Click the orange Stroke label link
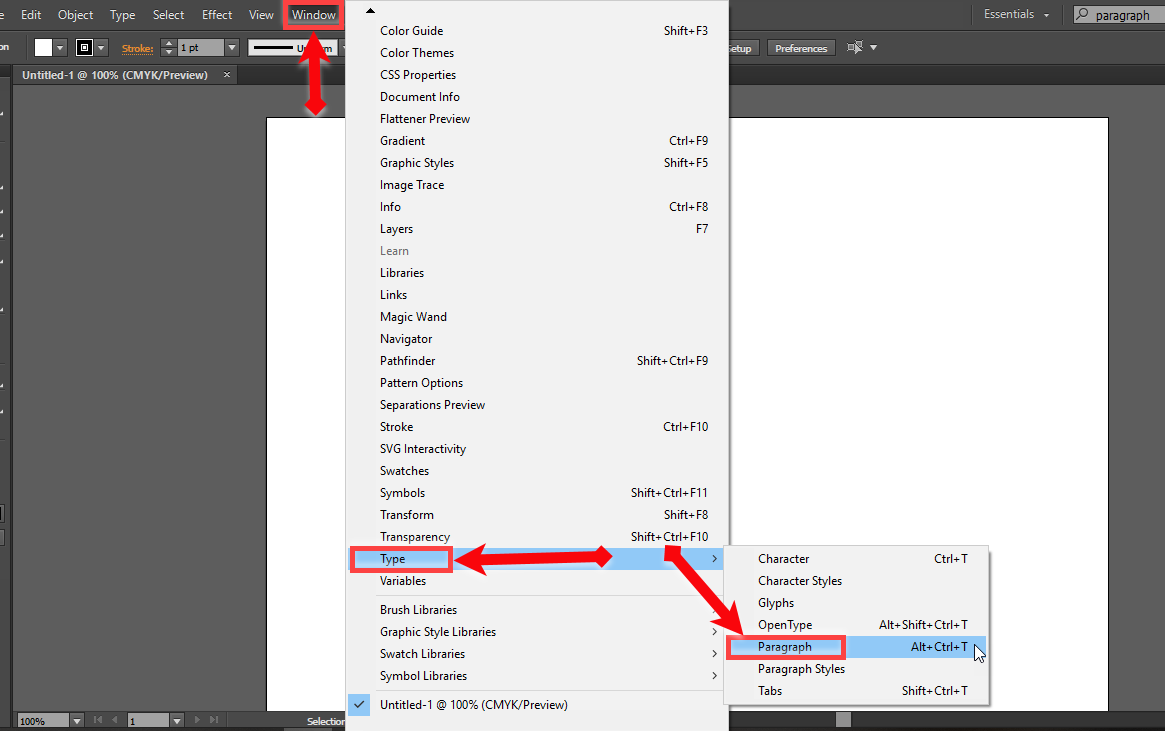This screenshot has width=1165, height=731. (138, 48)
